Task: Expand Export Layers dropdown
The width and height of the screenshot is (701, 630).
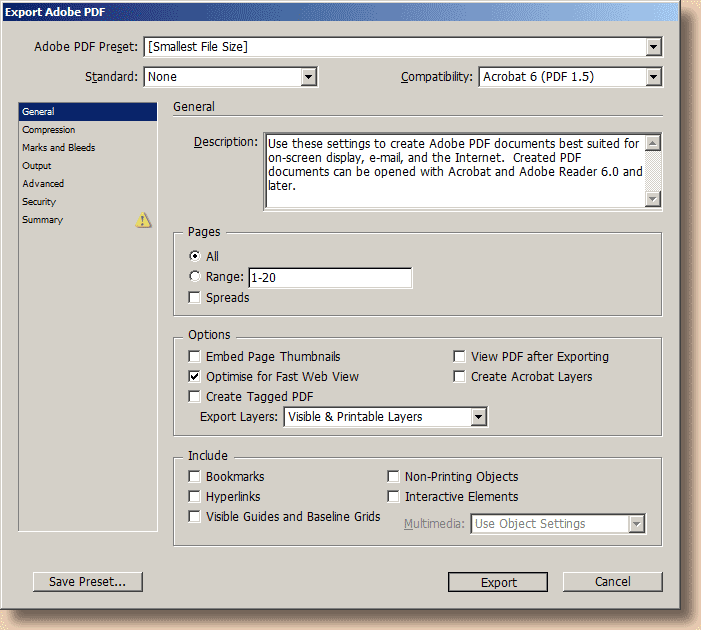Action: 478,417
